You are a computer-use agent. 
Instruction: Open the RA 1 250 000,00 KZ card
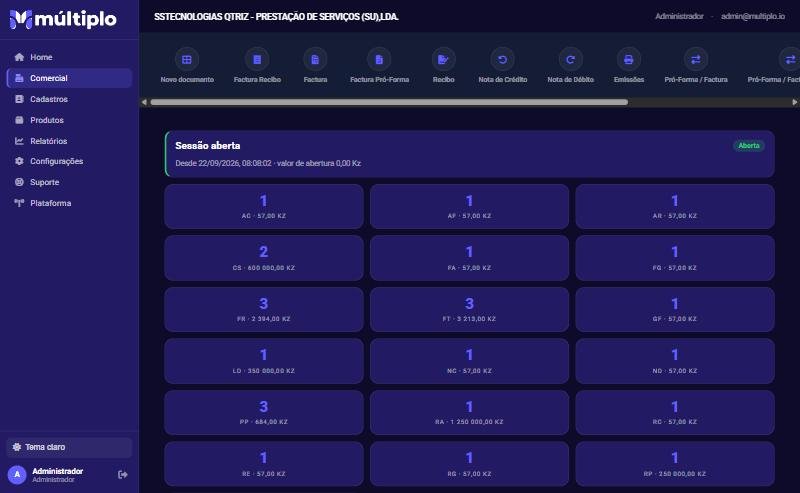click(x=469, y=413)
